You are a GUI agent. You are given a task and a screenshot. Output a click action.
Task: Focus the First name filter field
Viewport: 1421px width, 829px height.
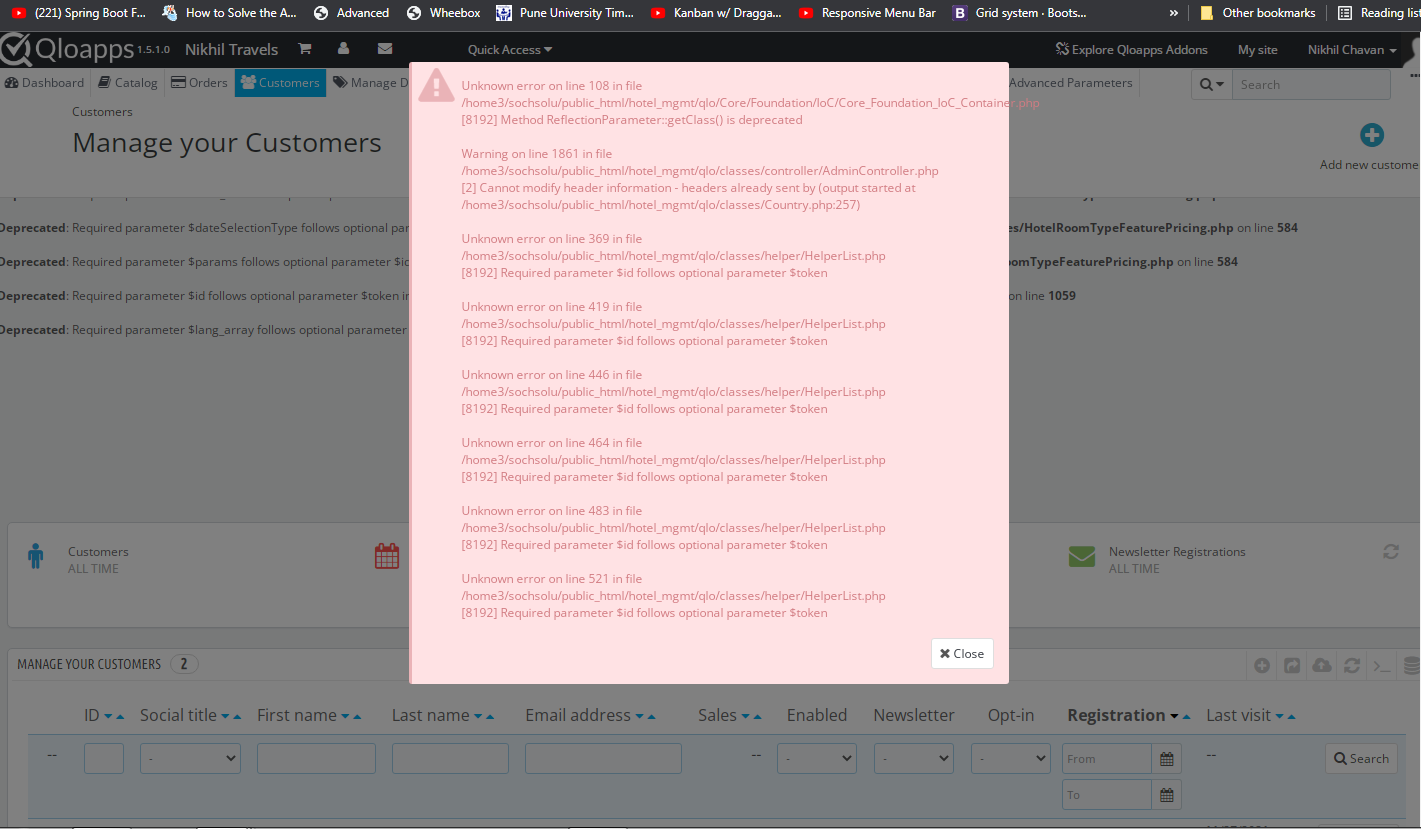point(316,758)
